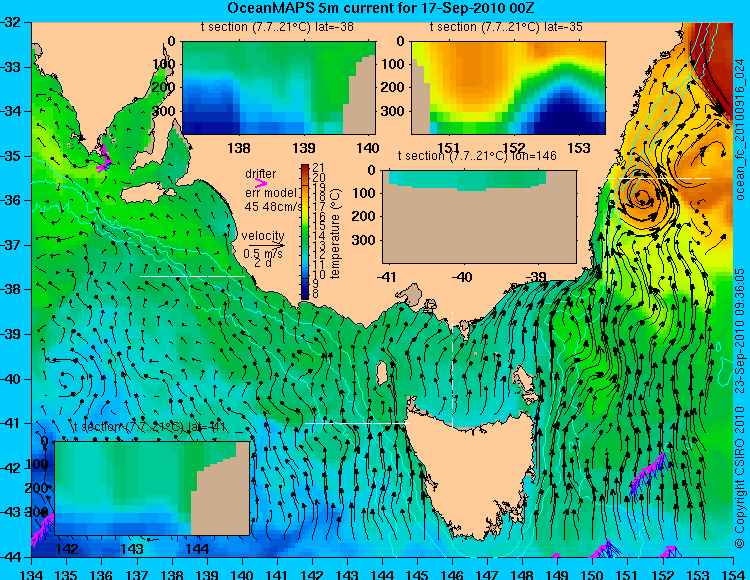Click the -32 latitude label on the left axis

tap(11, 22)
